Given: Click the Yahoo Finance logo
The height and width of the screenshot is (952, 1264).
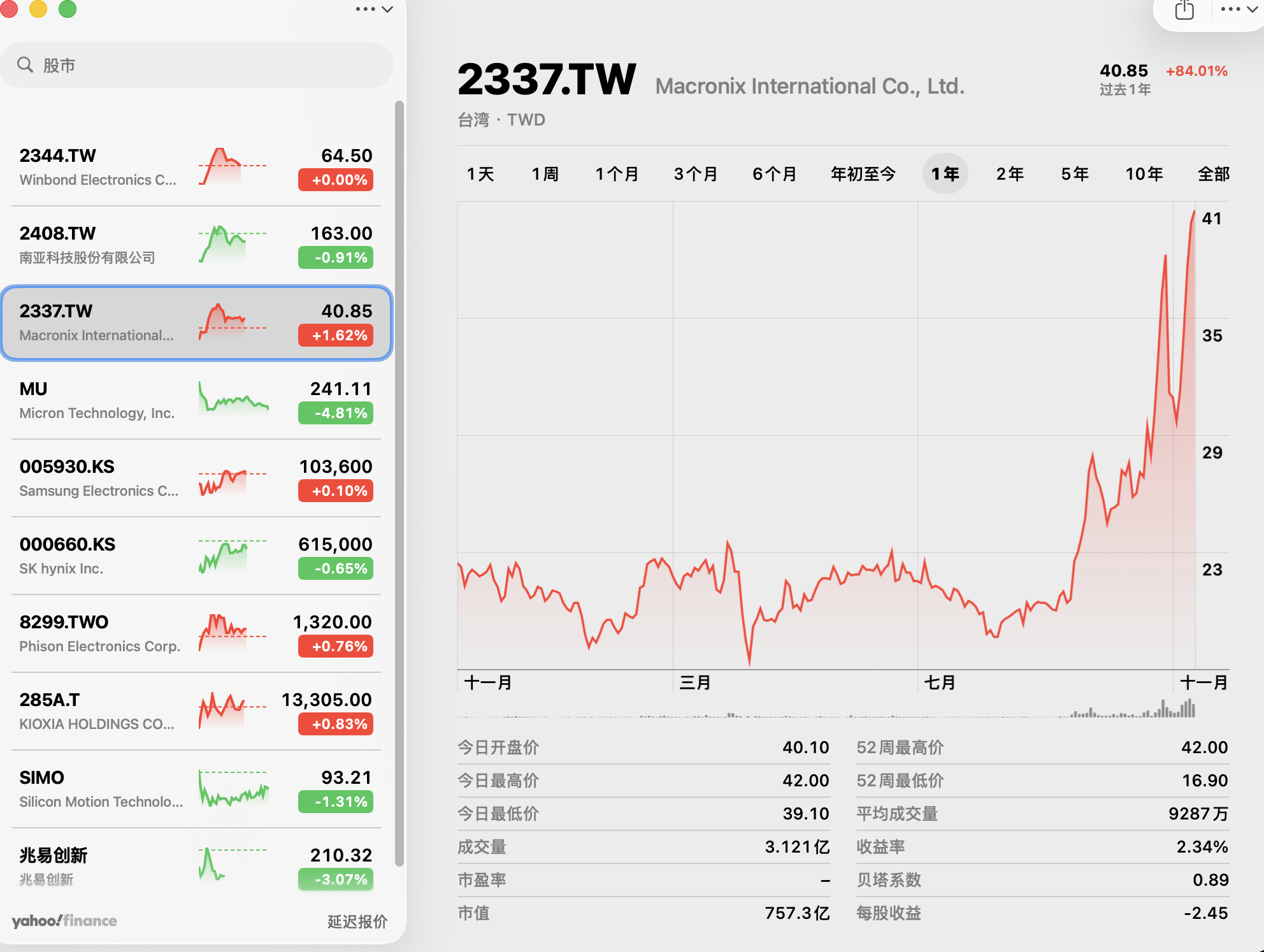Looking at the screenshot, I should pyautogui.click(x=64, y=921).
